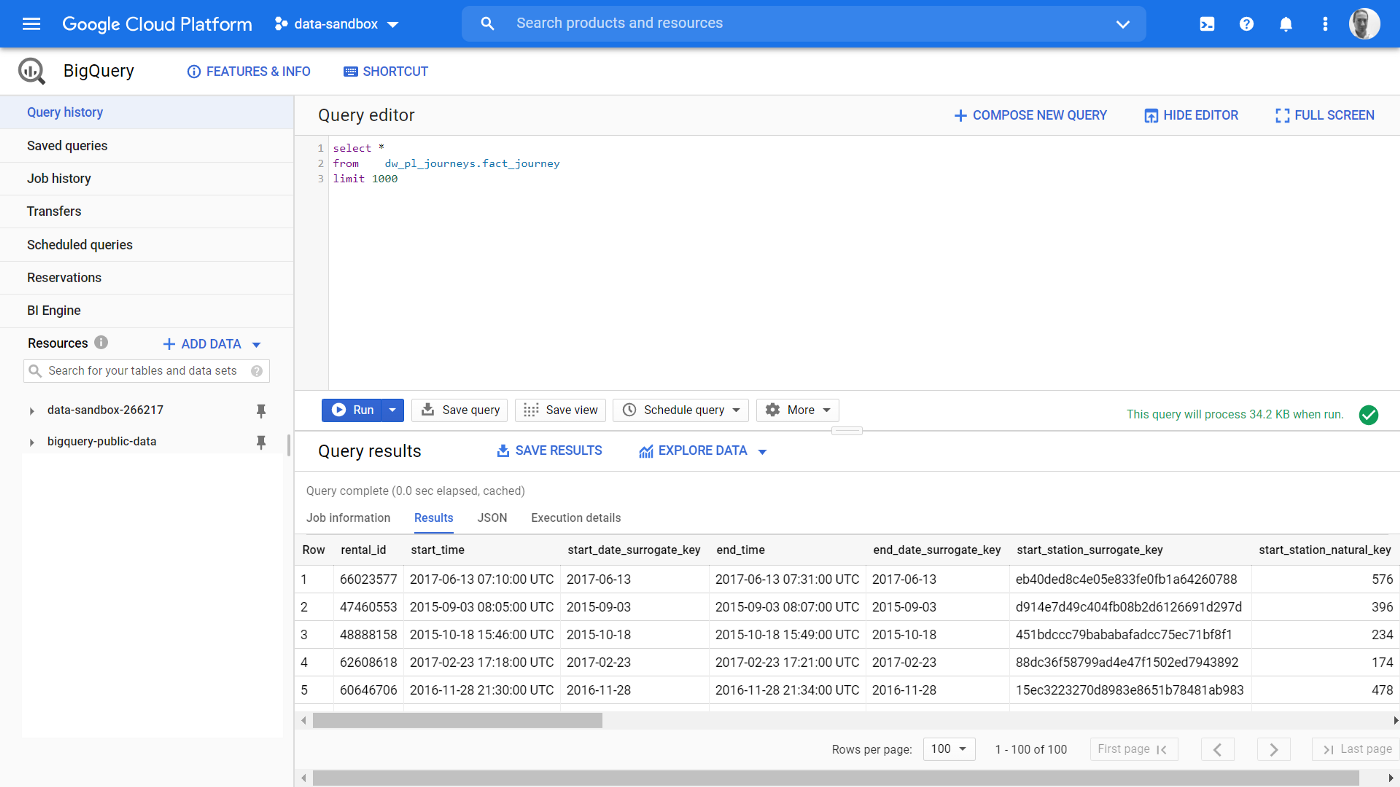
Task: Focus the Search products and resources field
Action: pyautogui.click(x=803, y=24)
